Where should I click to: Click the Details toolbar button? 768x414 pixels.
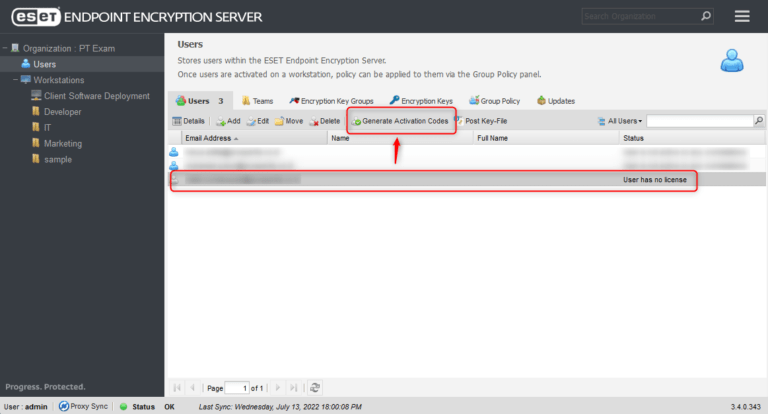(188, 121)
